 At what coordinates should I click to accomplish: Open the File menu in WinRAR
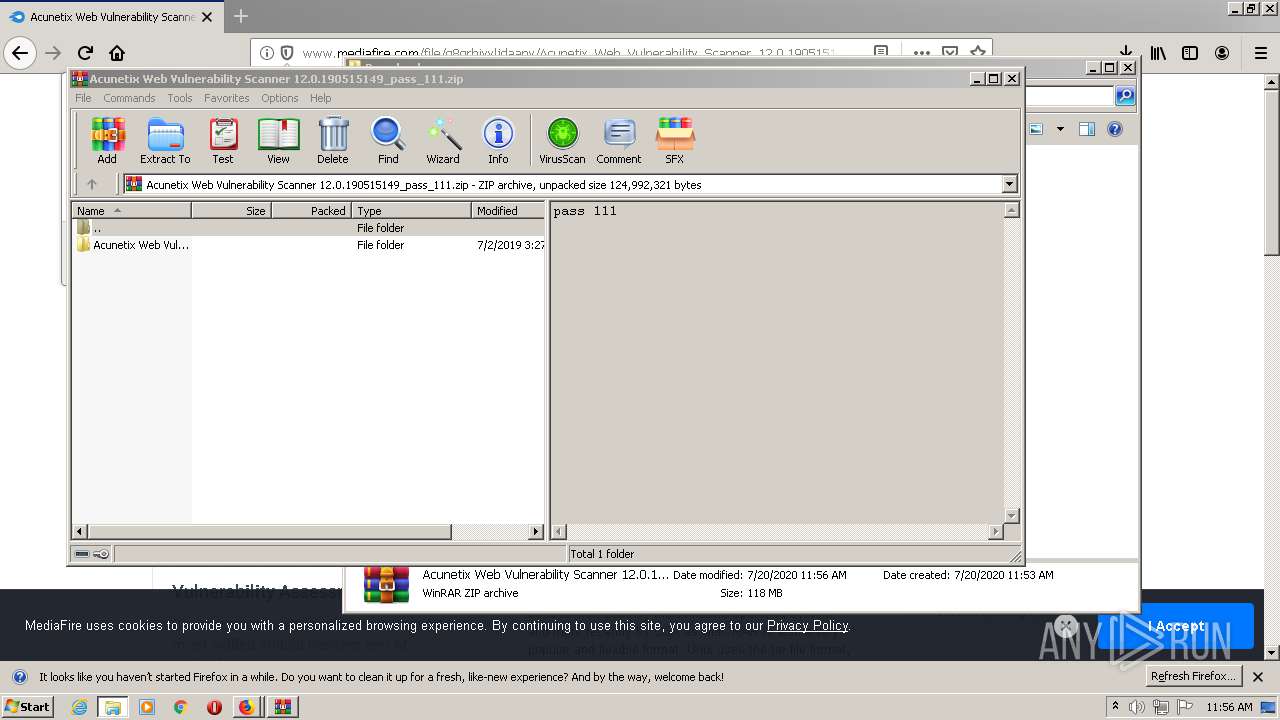coord(83,98)
